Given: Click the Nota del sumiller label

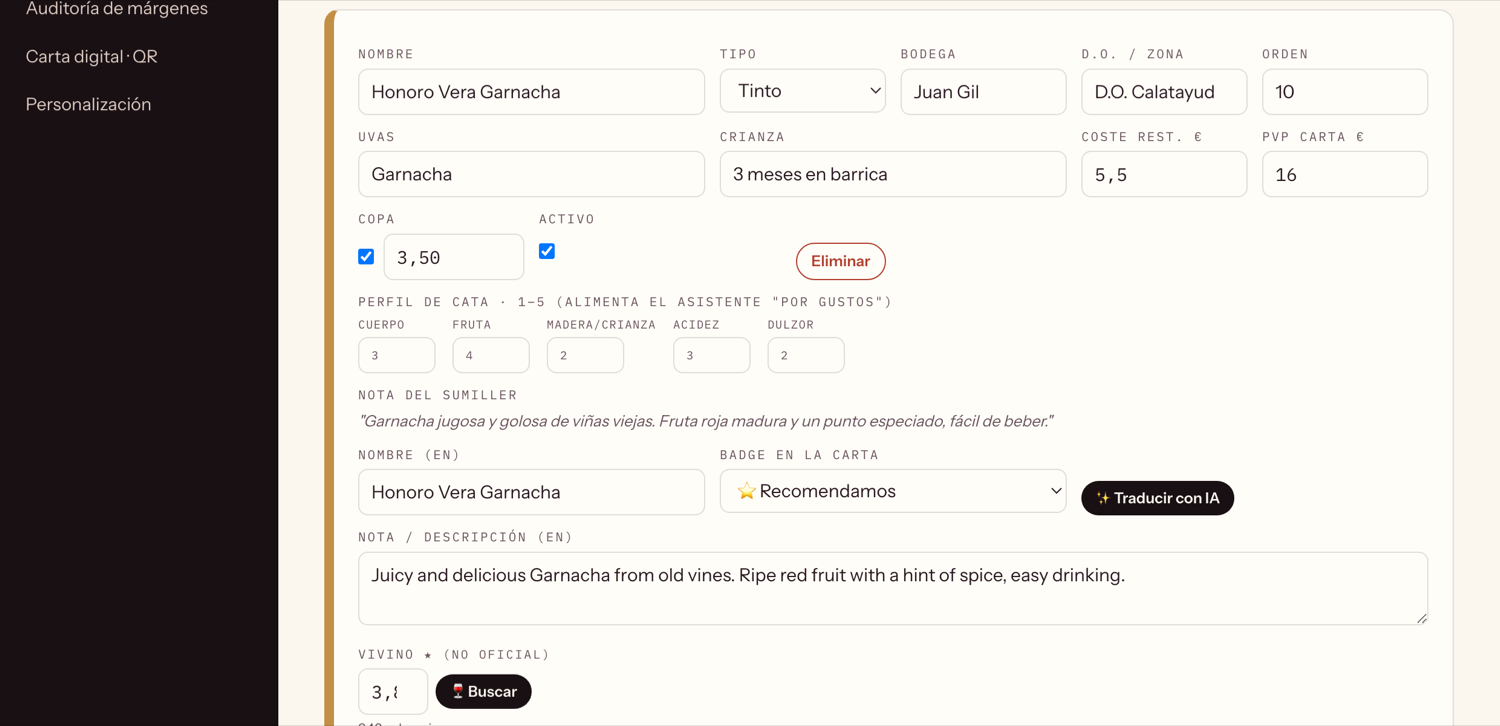Looking at the screenshot, I should point(438,395).
